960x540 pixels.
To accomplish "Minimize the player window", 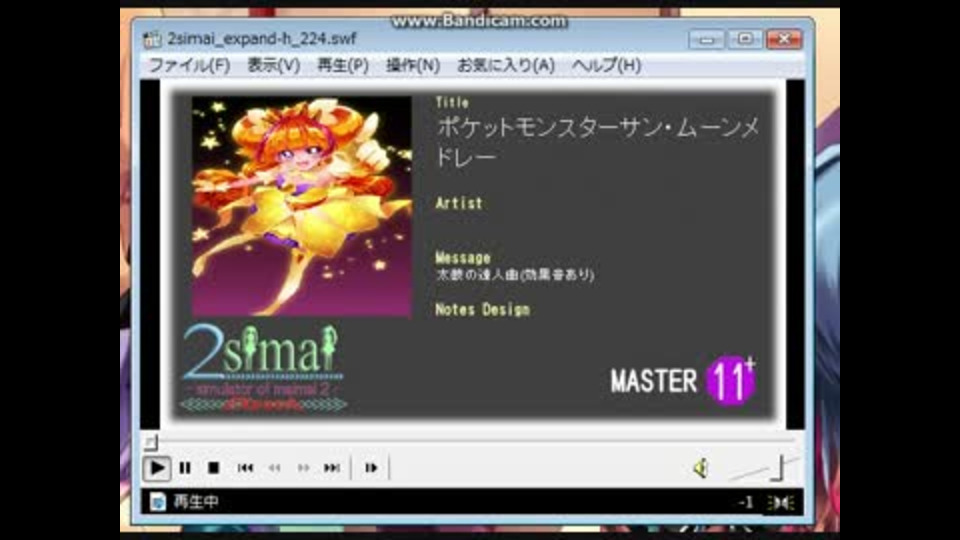I will pyautogui.click(x=707, y=40).
